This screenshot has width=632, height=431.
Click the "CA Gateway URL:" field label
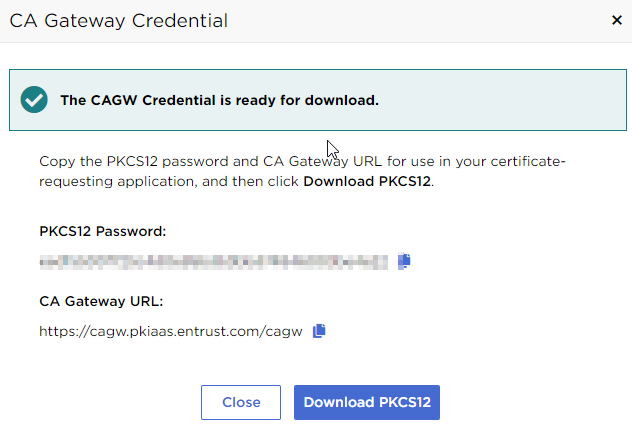click(x=101, y=300)
